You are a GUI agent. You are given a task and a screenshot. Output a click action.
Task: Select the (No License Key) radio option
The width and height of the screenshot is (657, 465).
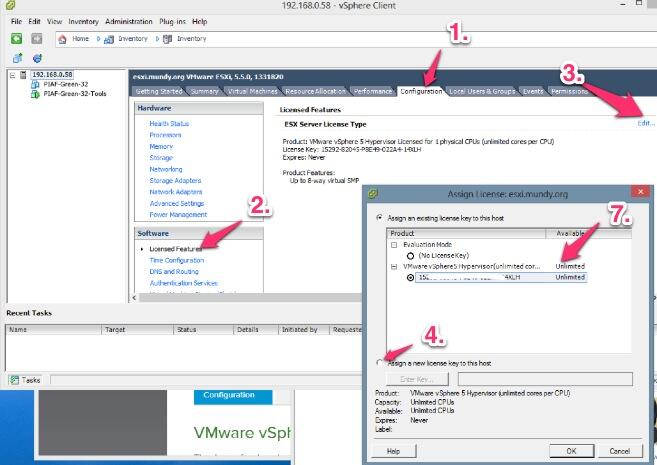pos(411,256)
